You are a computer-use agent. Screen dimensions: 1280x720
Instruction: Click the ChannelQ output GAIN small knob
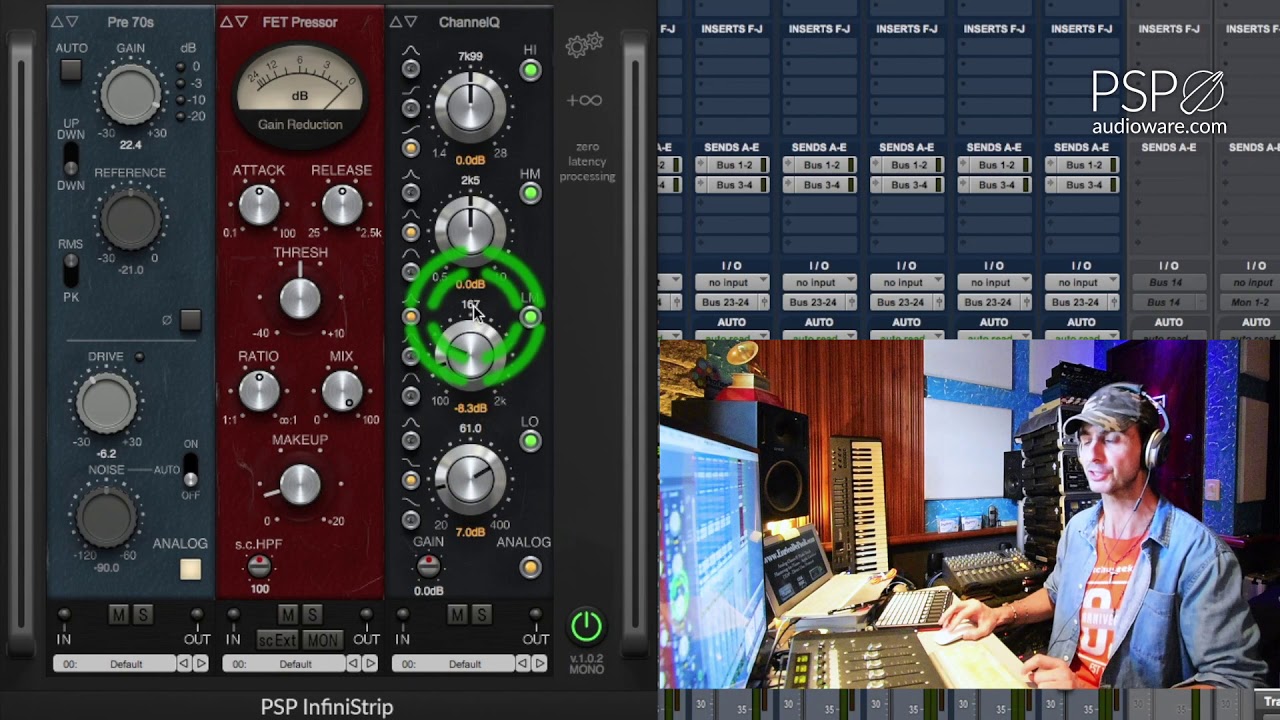429,567
